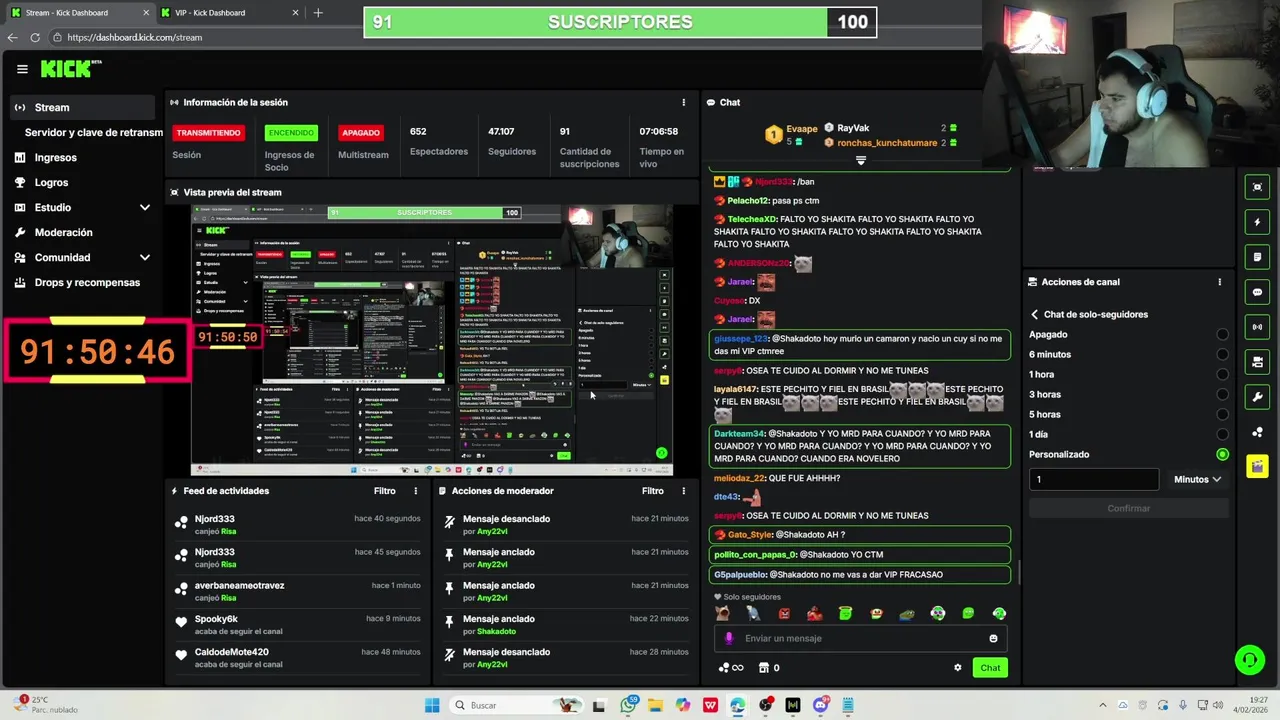Click the document icon in right toolbar

(1257, 257)
